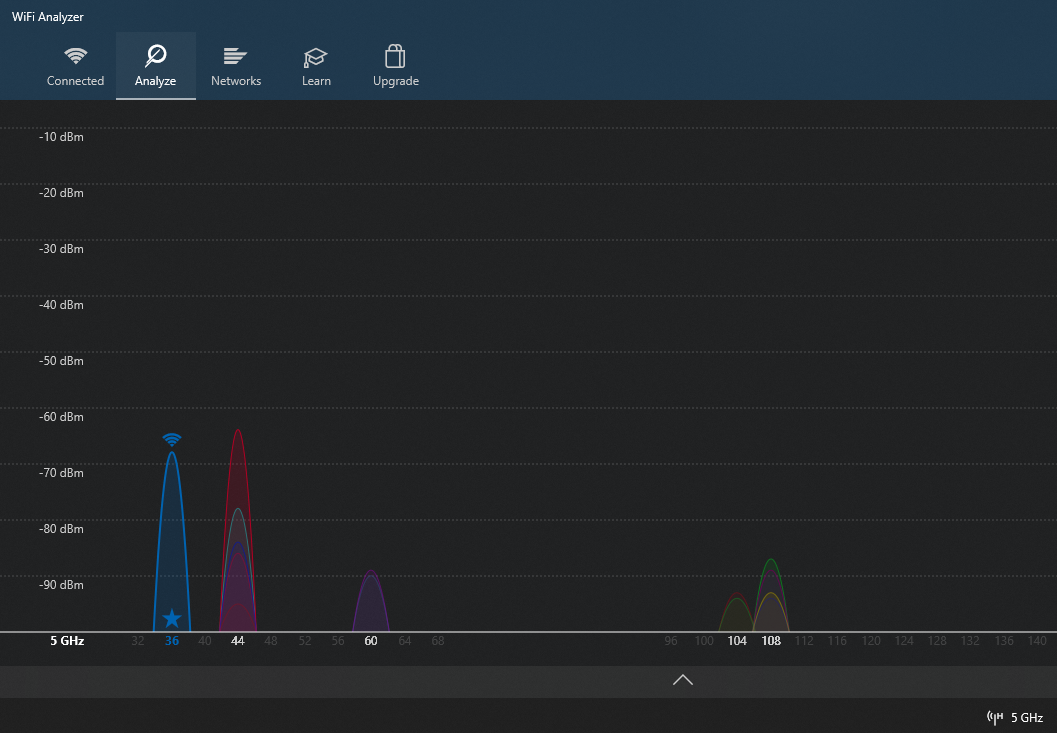Click the 5 GHz axis label at left
The height and width of the screenshot is (733, 1057).
[x=67, y=641]
